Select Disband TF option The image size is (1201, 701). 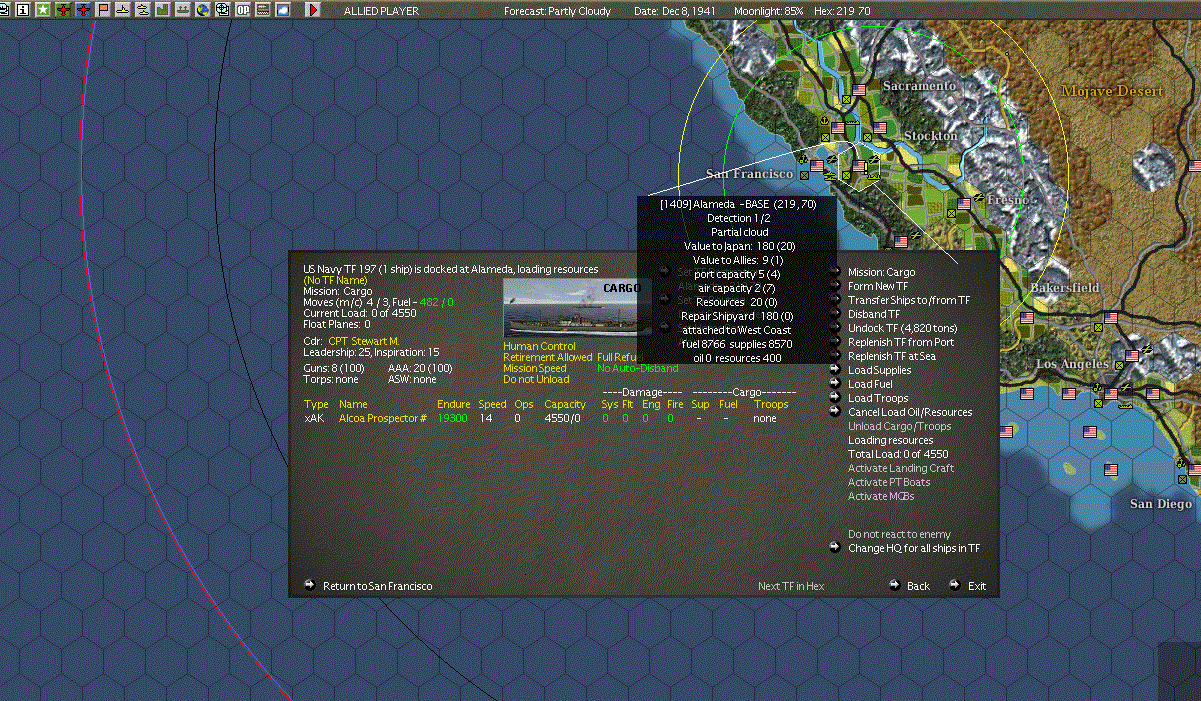[x=872, y=314]
